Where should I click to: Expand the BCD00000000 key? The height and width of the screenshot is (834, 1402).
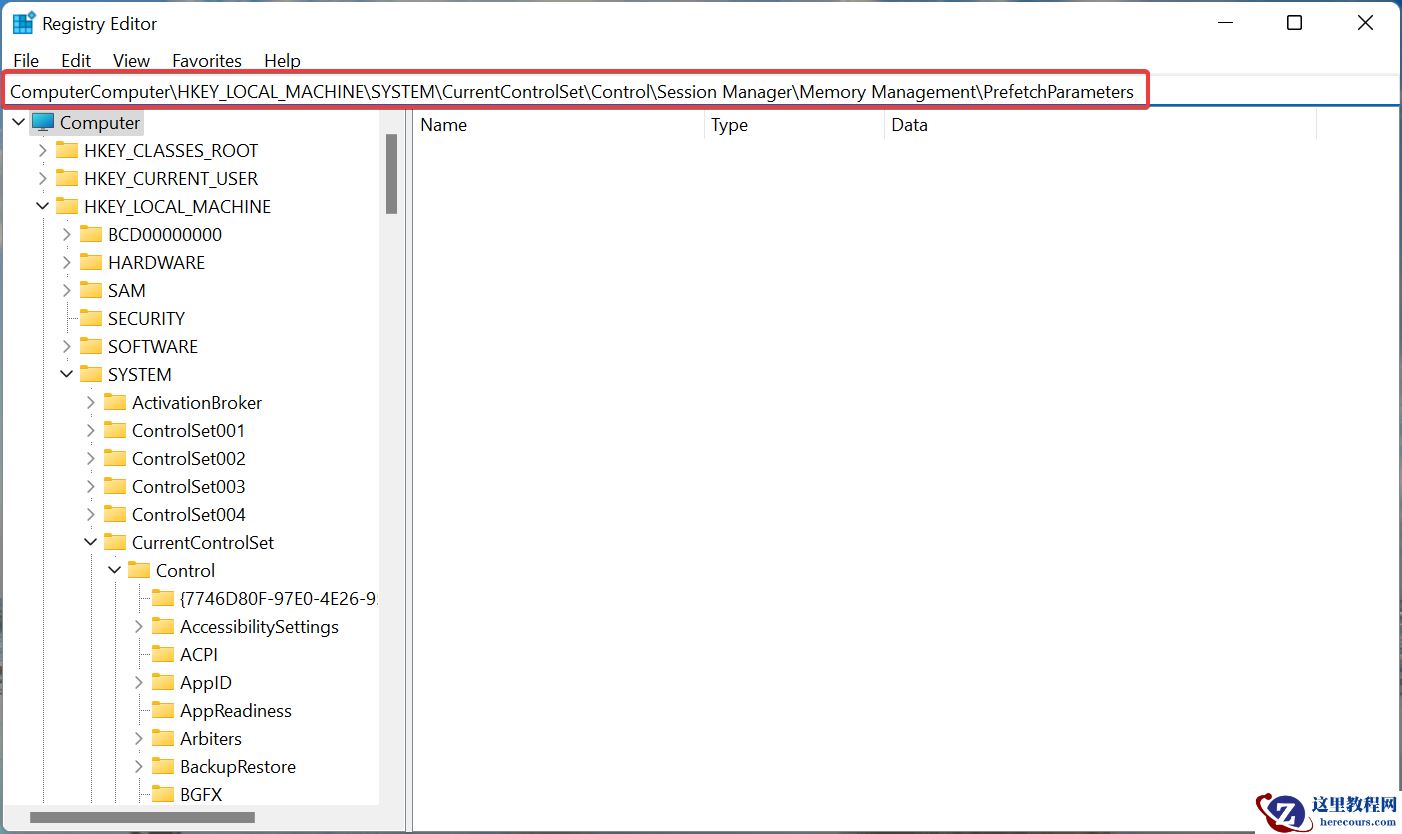point(66,234)
